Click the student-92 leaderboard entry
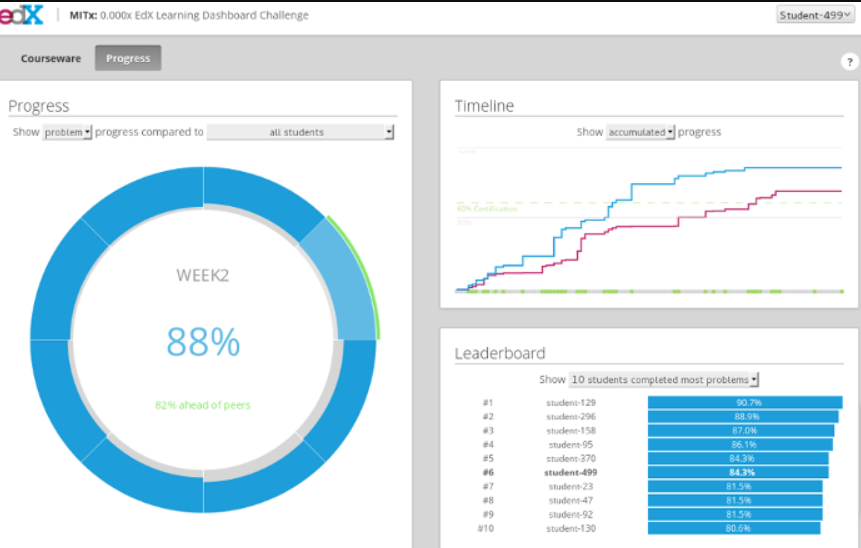Image resolution: width=861 pixels, height=548 pixels. pyautogui.click(x=571, y=515)
